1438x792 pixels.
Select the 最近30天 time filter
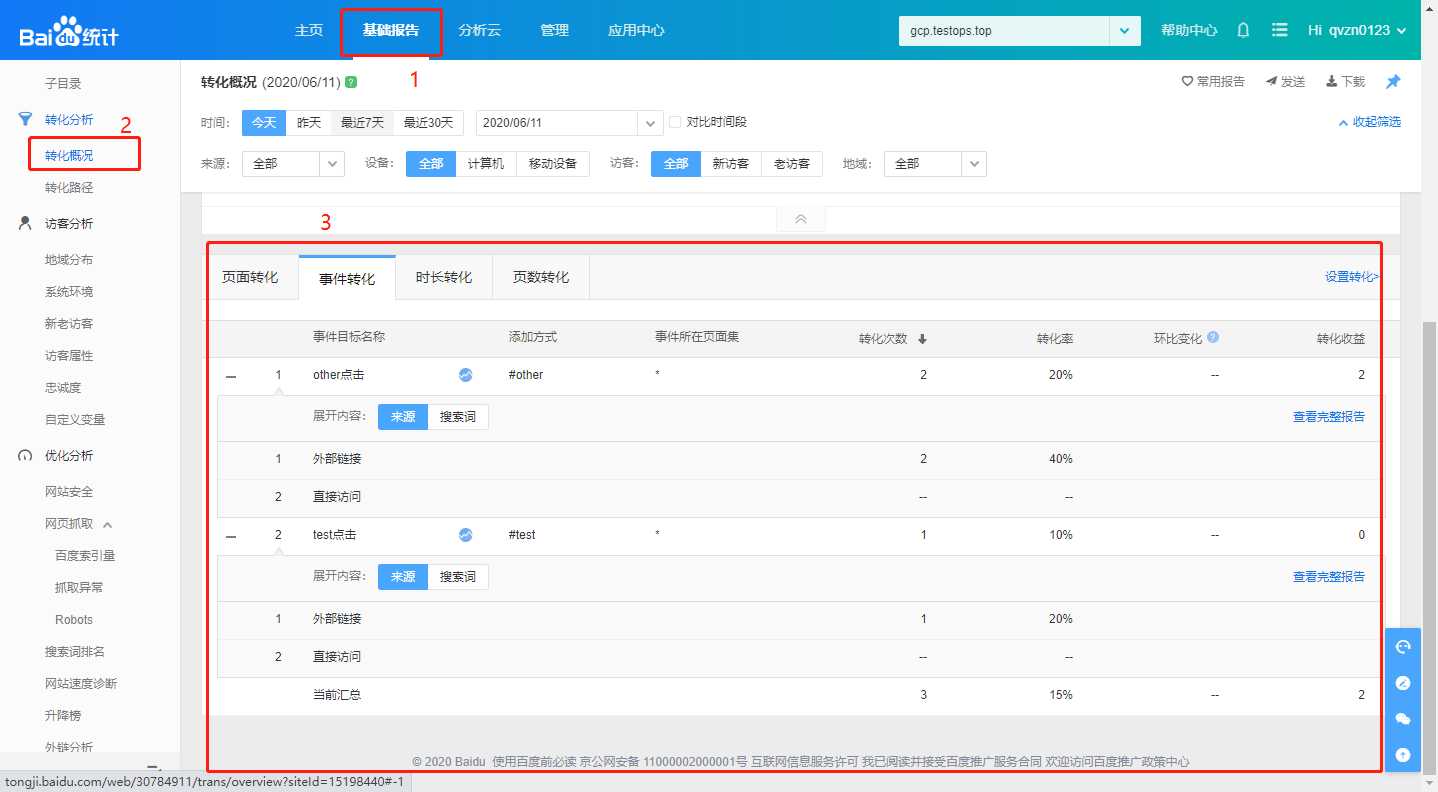point(428,123)
